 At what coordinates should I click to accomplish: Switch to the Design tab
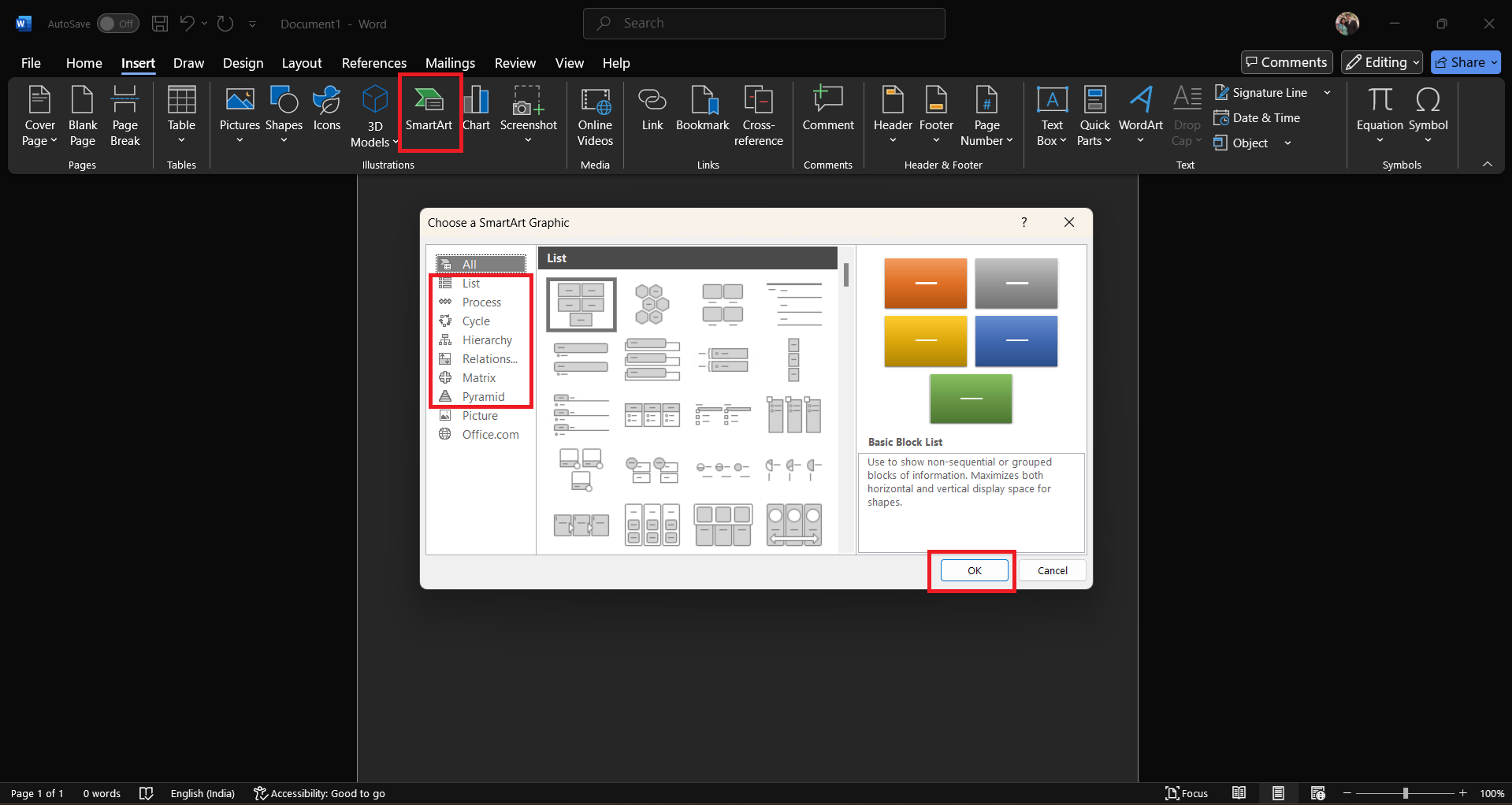[x=243, y=63]
